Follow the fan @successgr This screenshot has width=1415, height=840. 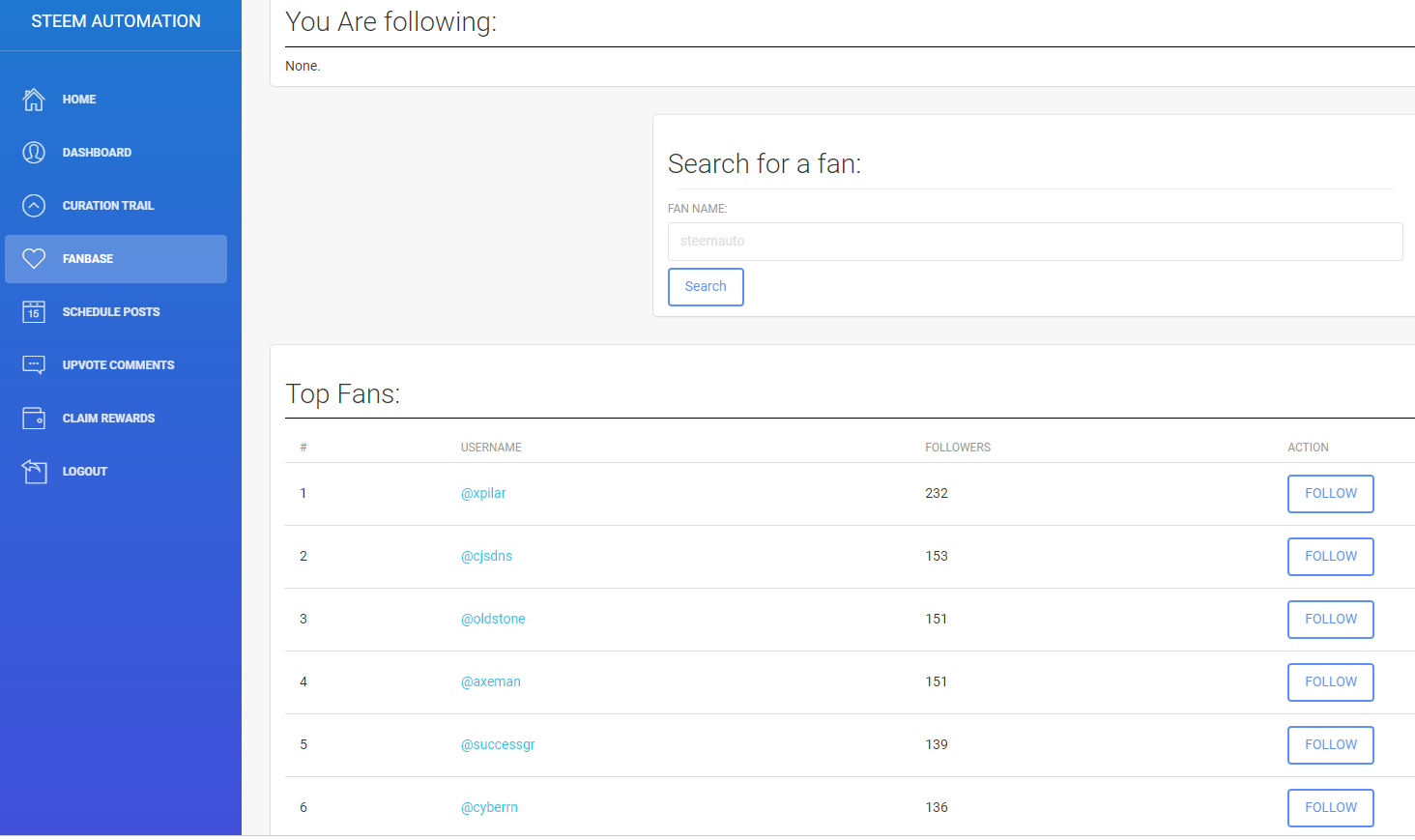[x=1331, y=745]
